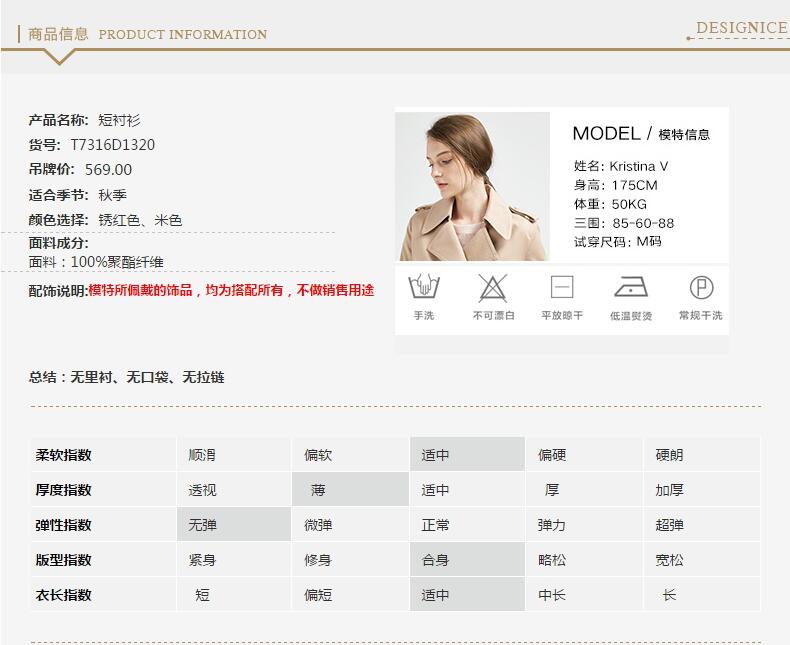This screenshot has width=790, height=645.
Task: Click the model photo thumbnail
Action: click(472, 186)
